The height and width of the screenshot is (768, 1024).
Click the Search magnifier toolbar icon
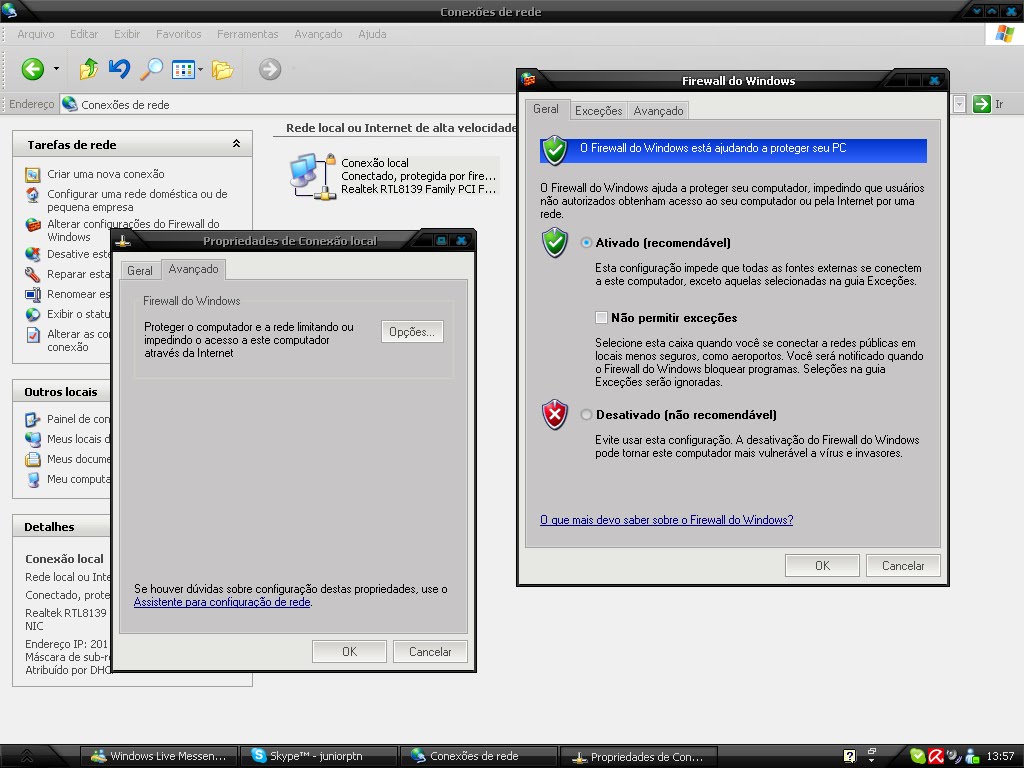(151, 69)
